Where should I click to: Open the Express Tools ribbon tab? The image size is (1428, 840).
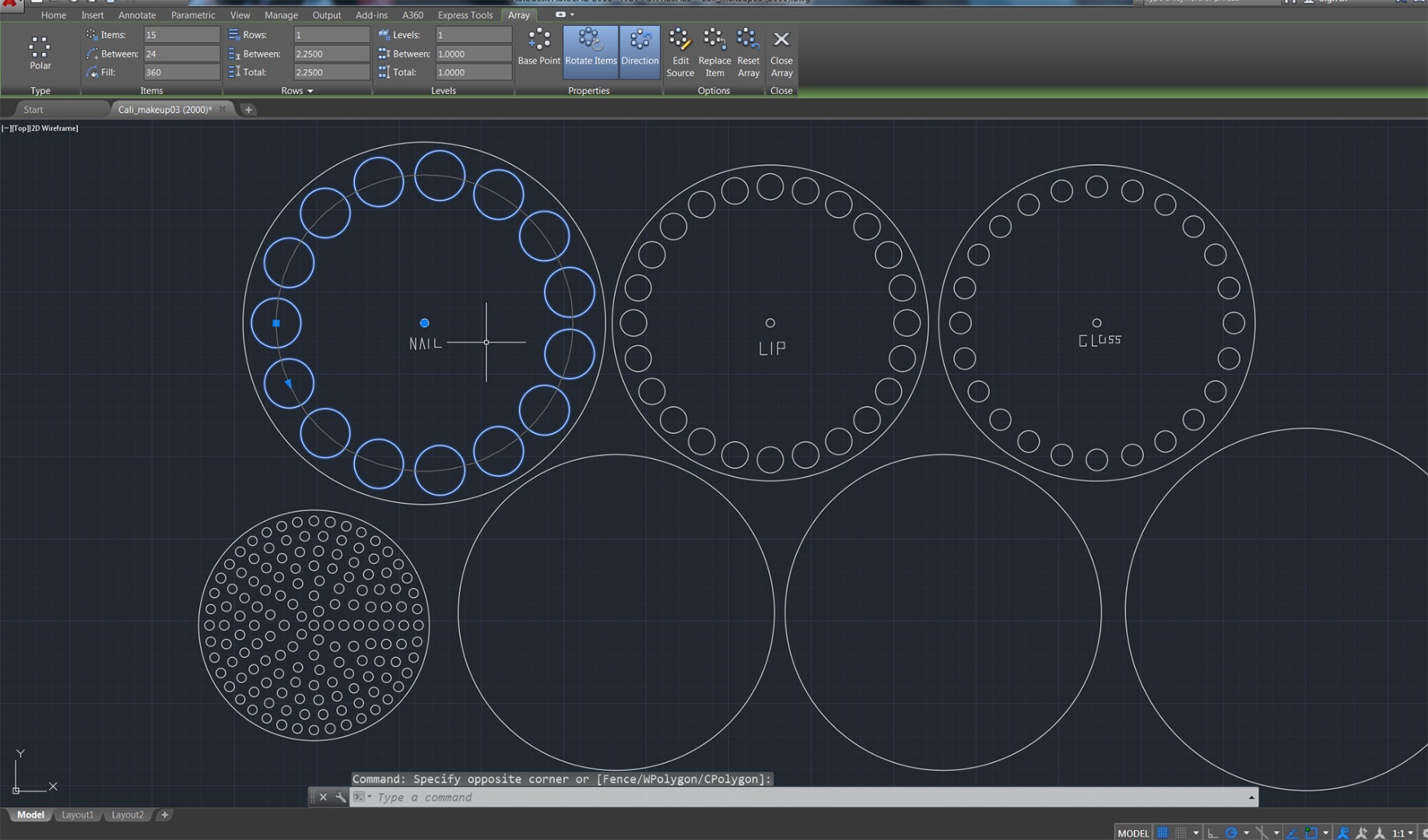click(465, 15)
